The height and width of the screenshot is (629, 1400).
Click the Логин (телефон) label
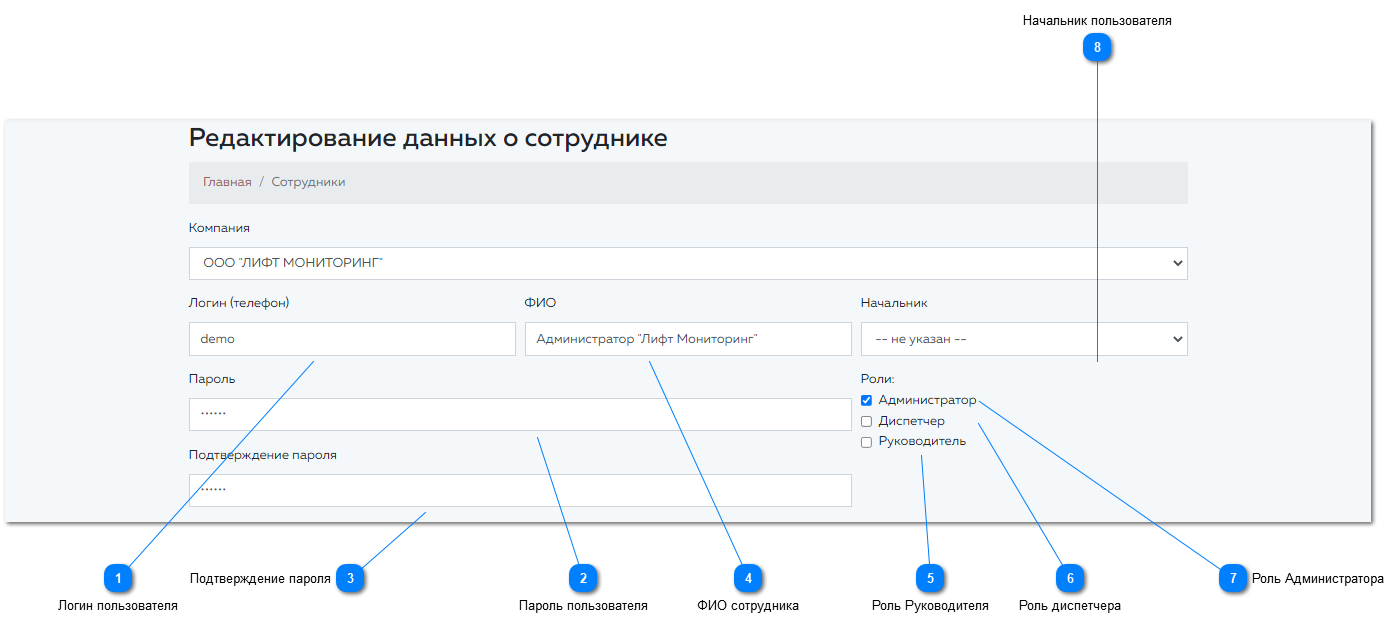pyautogui.click(x=239, y=303)
